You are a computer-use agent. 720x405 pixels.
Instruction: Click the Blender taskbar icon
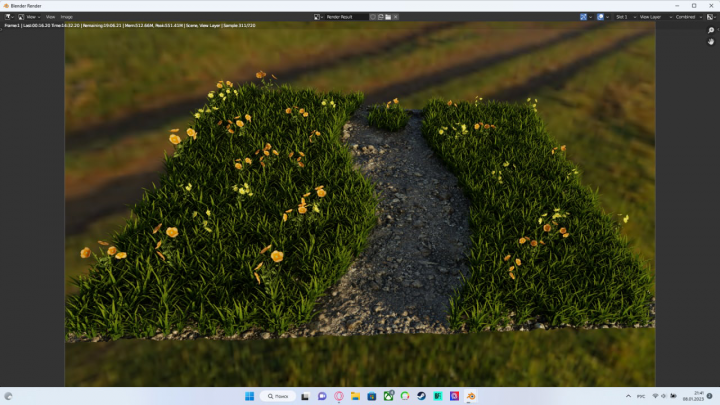(471, 396)
